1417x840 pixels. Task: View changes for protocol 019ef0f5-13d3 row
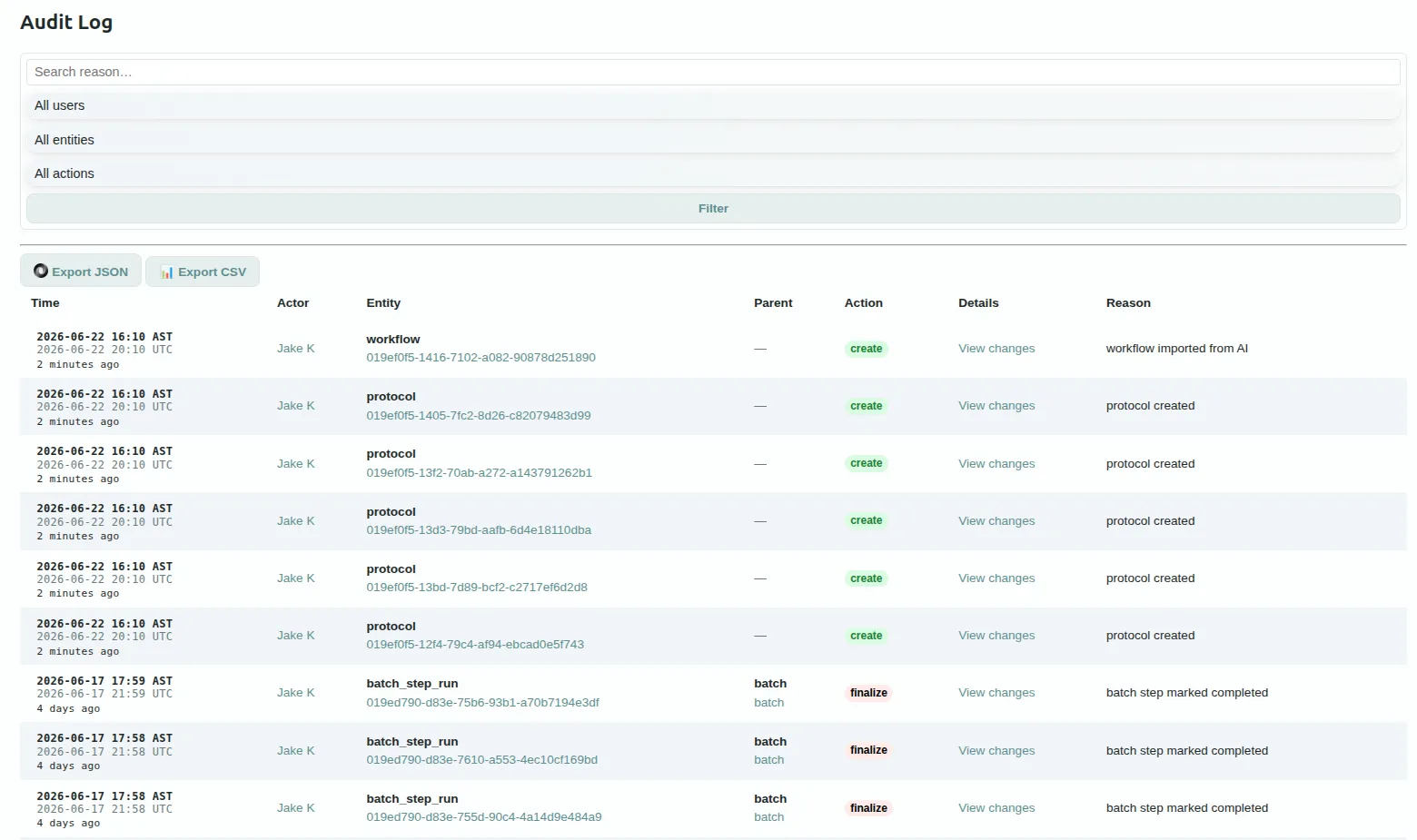(x=996, y=520)
